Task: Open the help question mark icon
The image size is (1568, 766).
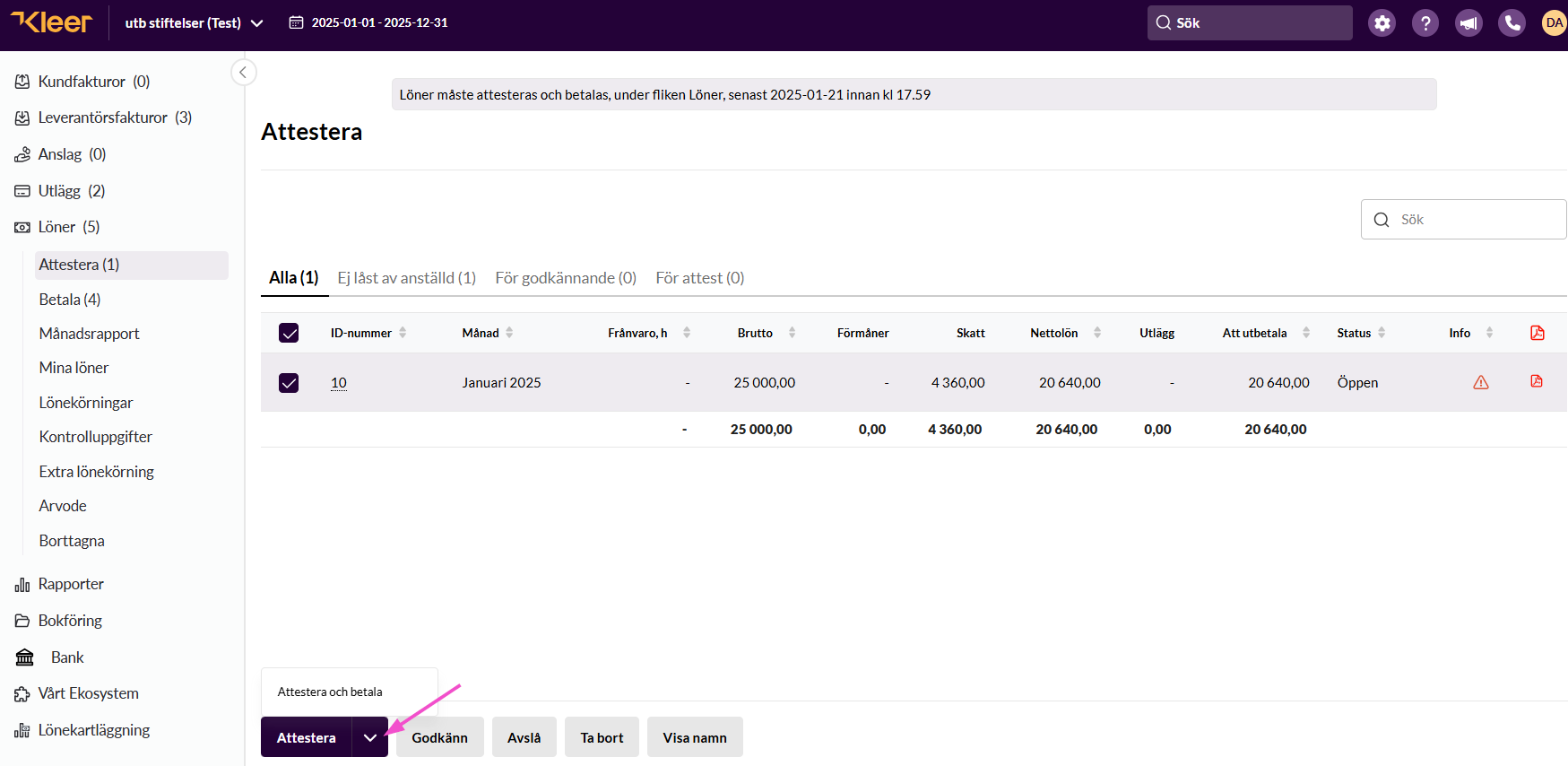Action: tap(1425, 23)
